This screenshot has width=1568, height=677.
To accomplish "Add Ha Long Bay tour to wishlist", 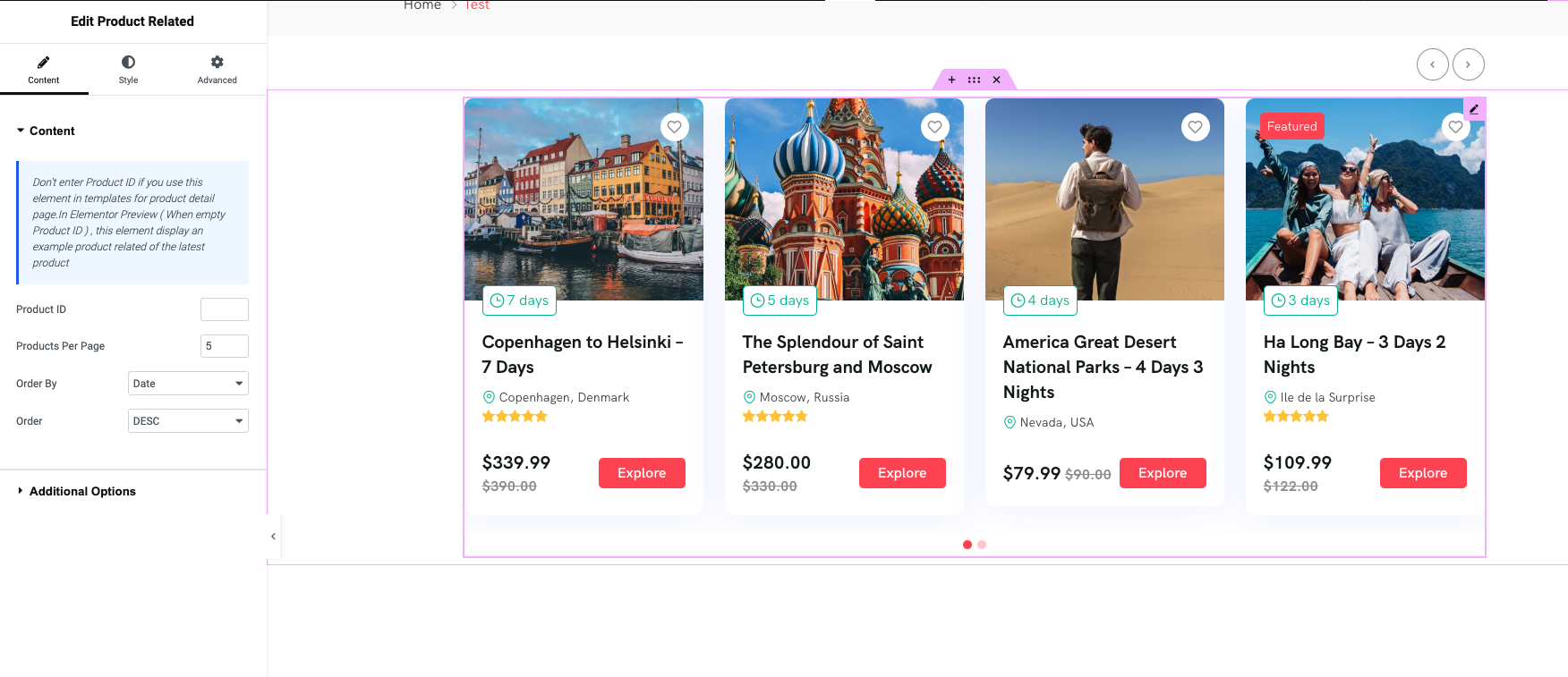I will [1456, 127].
